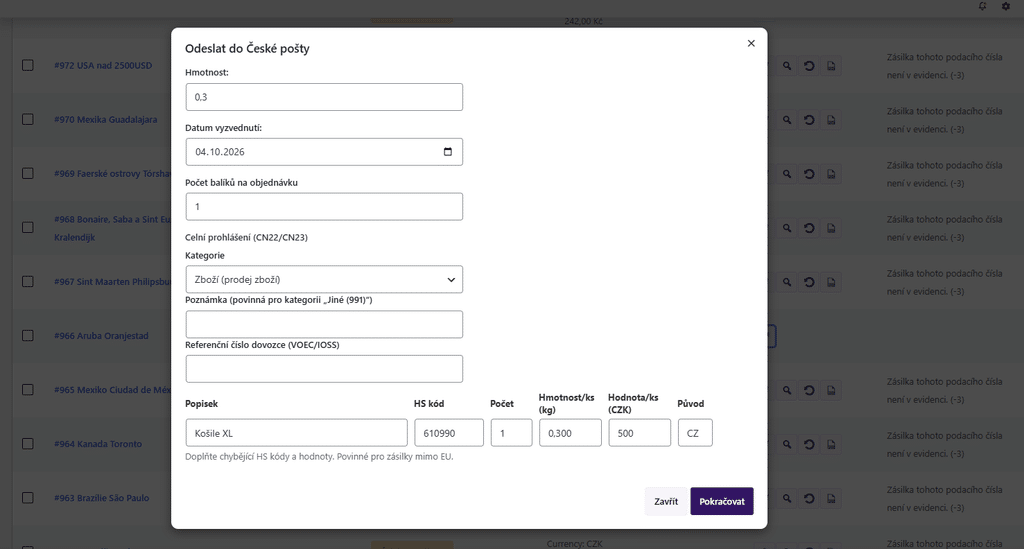This screenshot has height=549, width=1024.
Task: Click the refresh icon for order #969
Action: [x=809, y=174]
